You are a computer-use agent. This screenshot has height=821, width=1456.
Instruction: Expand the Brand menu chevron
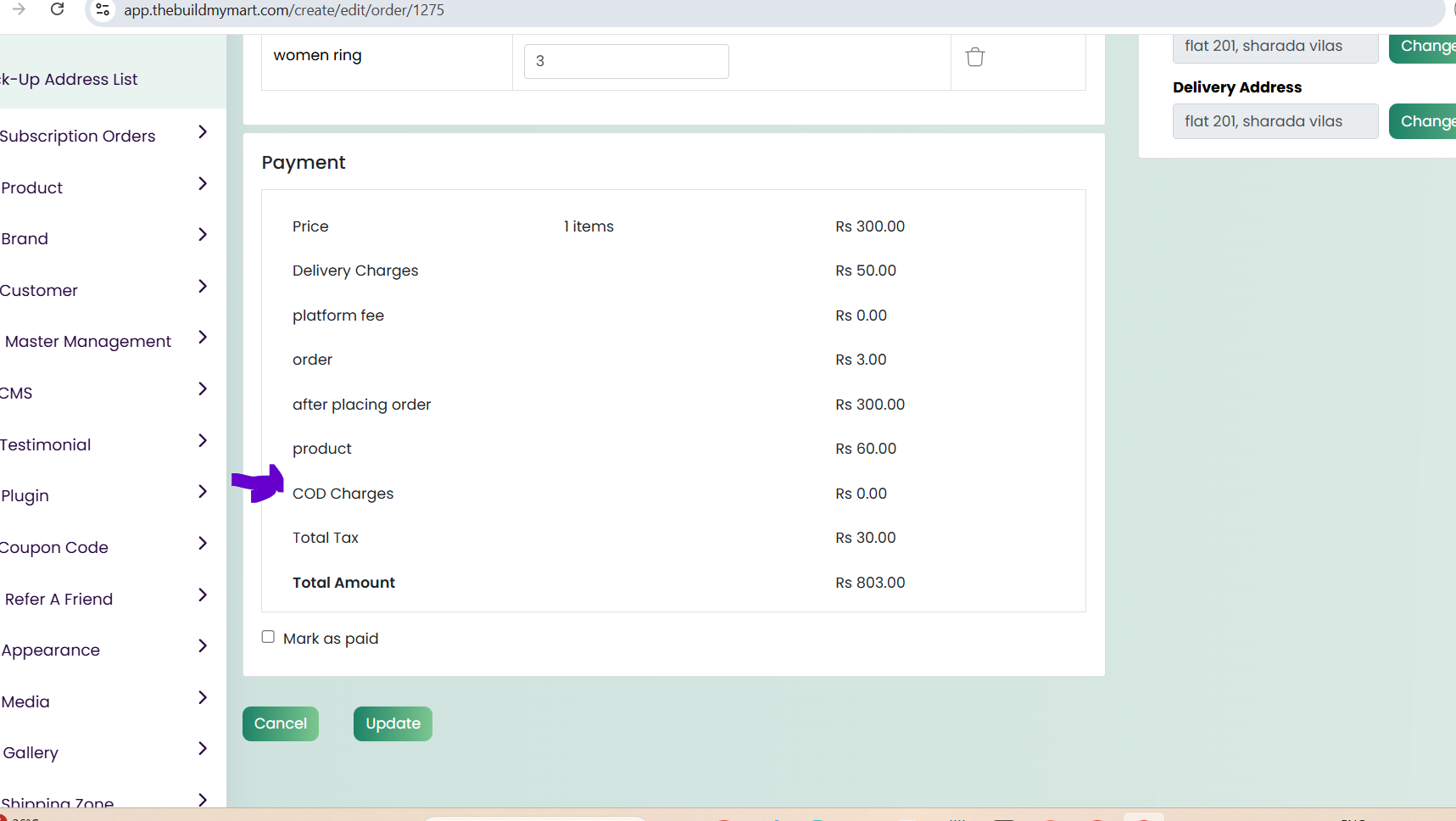203,234
